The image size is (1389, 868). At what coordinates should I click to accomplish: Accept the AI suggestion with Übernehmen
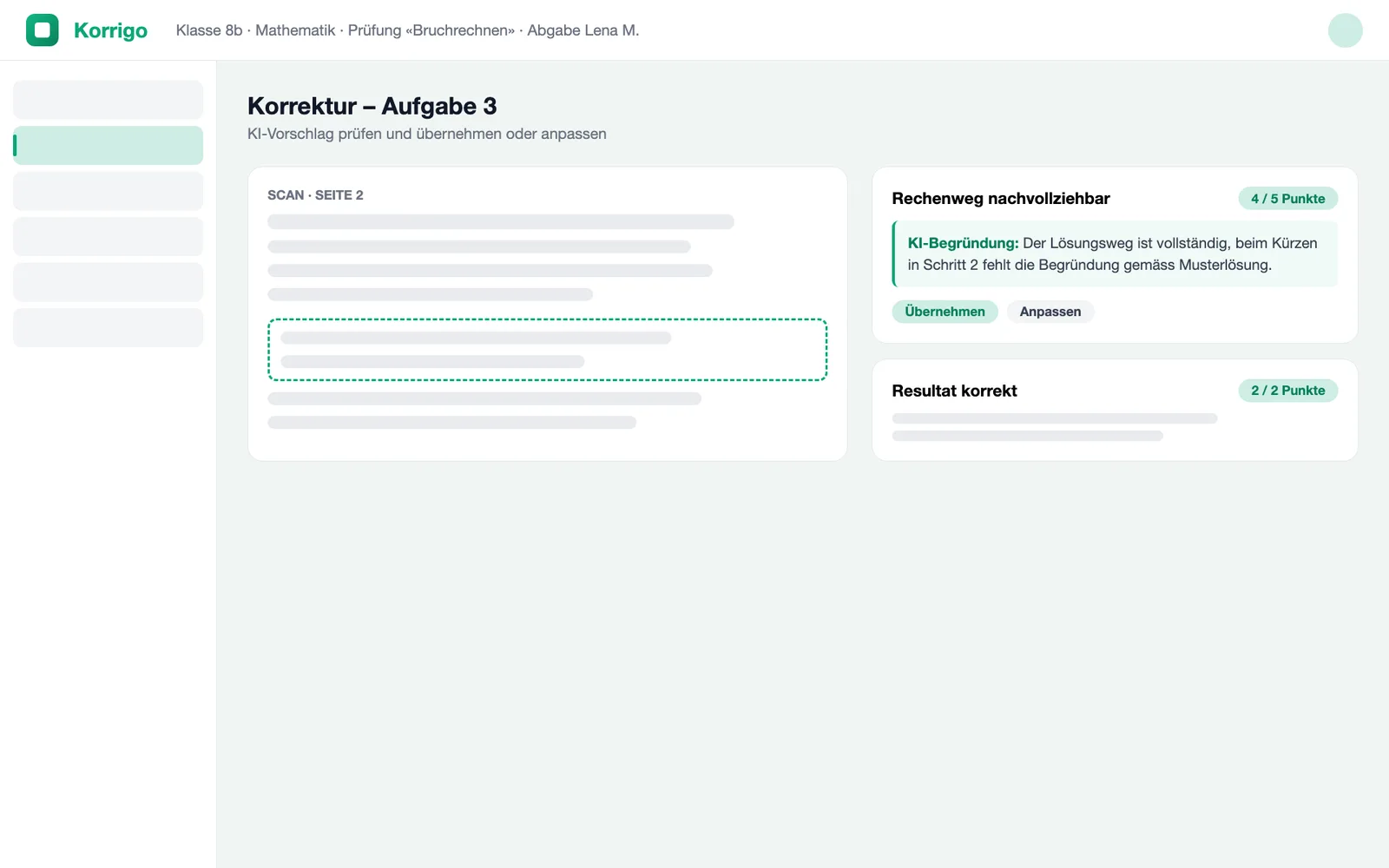pyautogui.click(x=945, y=312)
